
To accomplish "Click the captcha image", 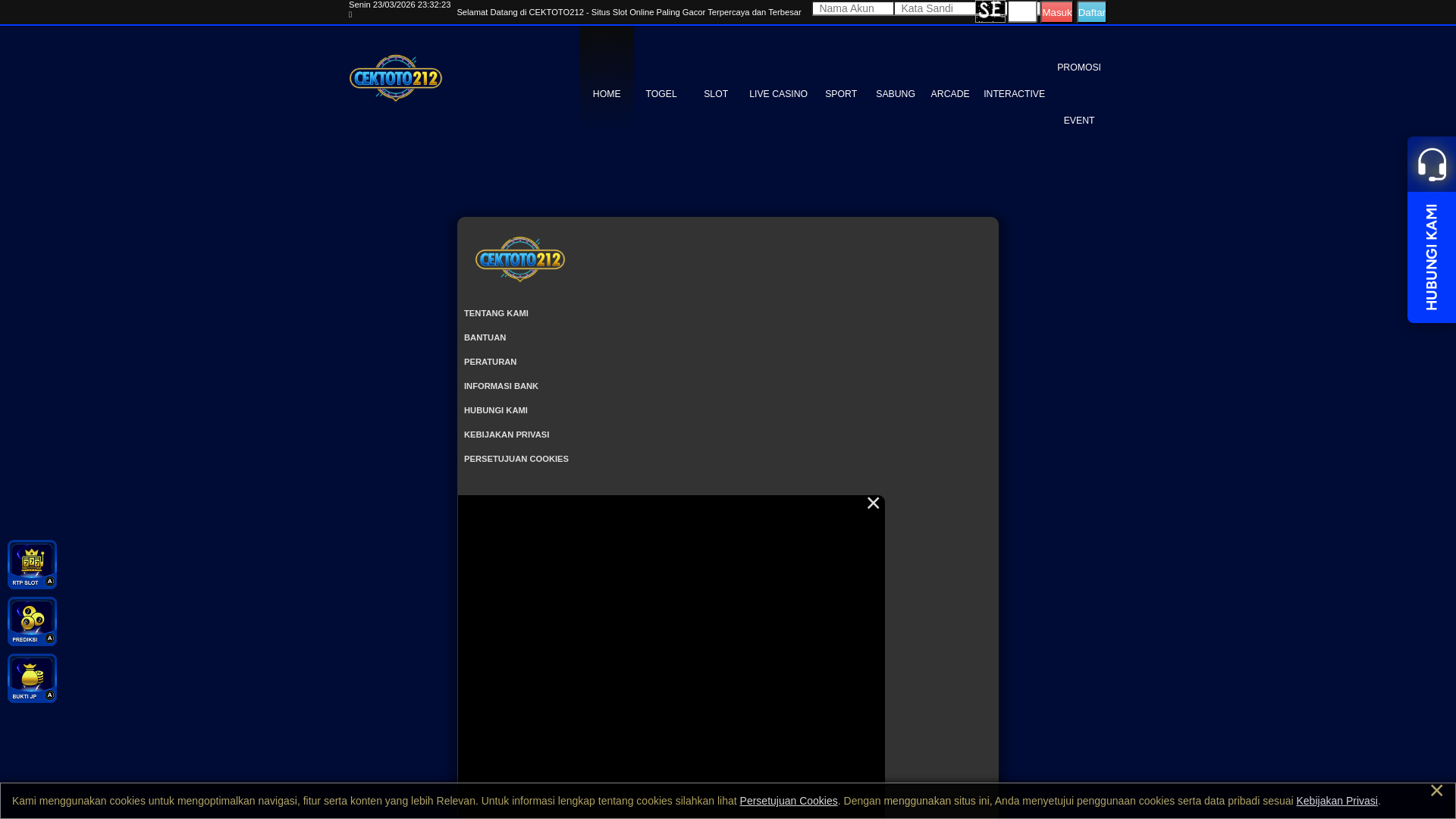I will point(990,11).
